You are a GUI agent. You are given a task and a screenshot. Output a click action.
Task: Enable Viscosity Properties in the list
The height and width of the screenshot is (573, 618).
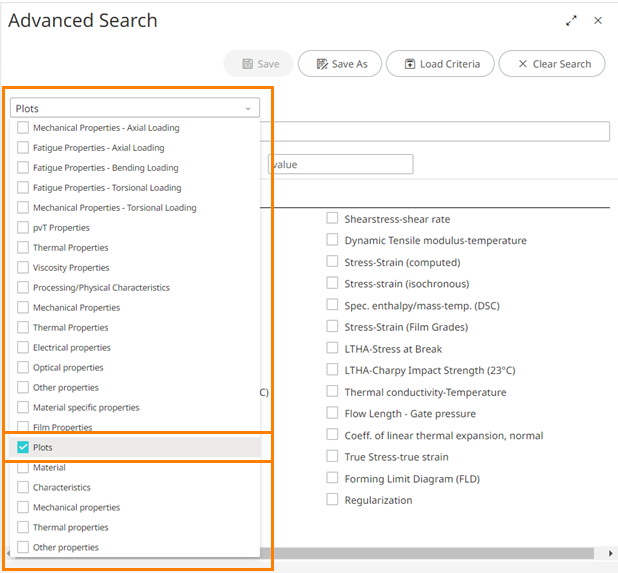pyautogui.click(x=23, y=268)
